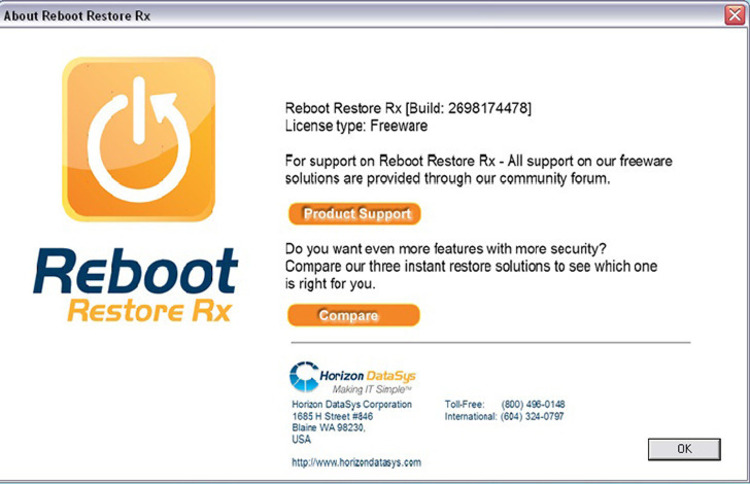This screenshot has width=750, height=484.
Task: Click the About Reboot Restore Rx title
Action: (77, 16)
